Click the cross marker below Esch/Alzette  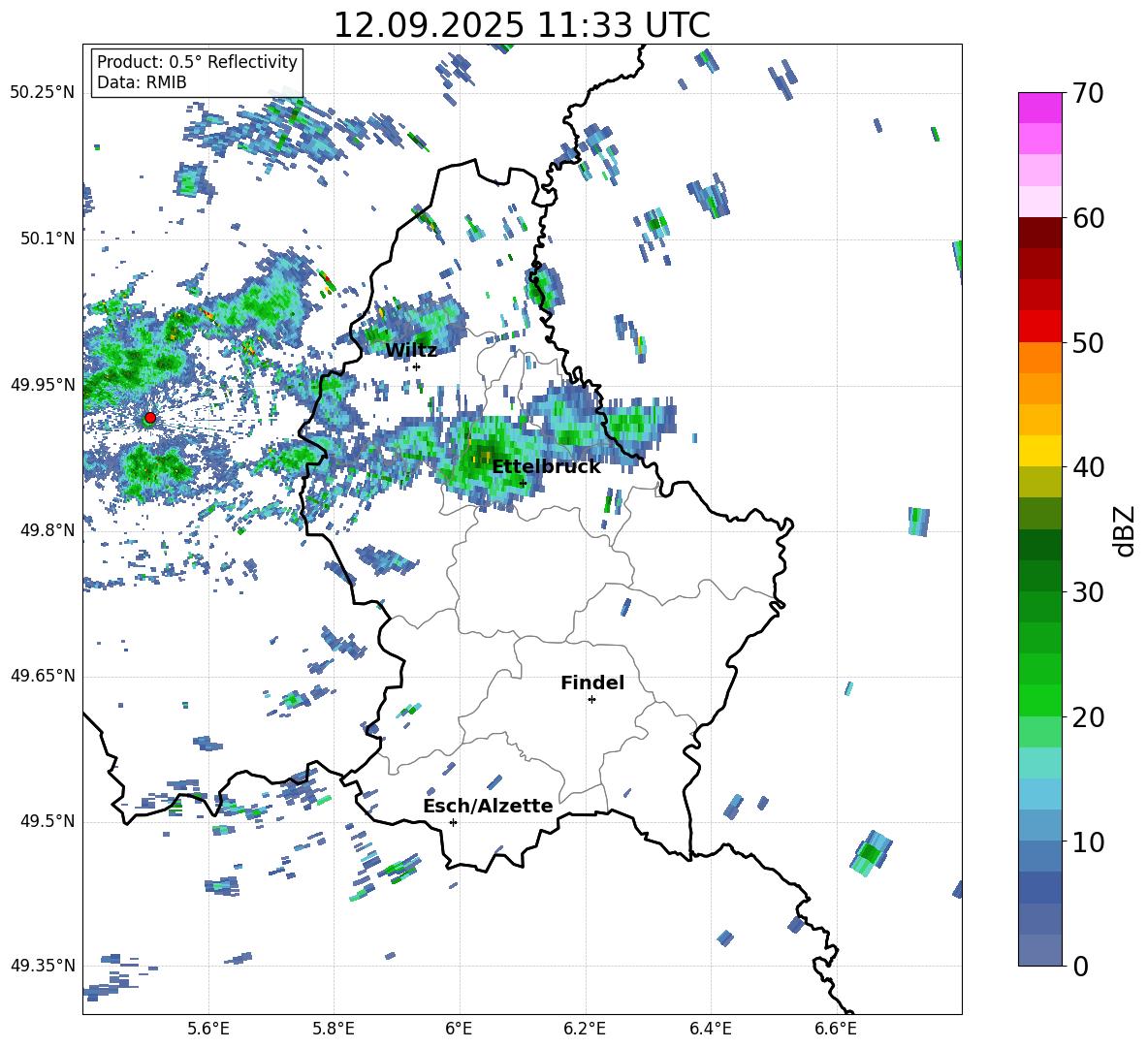(453, 822)
